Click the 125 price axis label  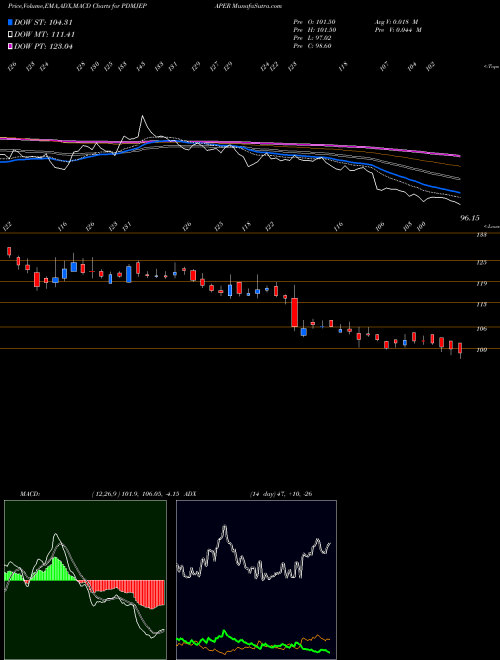(x=481, y=263)
